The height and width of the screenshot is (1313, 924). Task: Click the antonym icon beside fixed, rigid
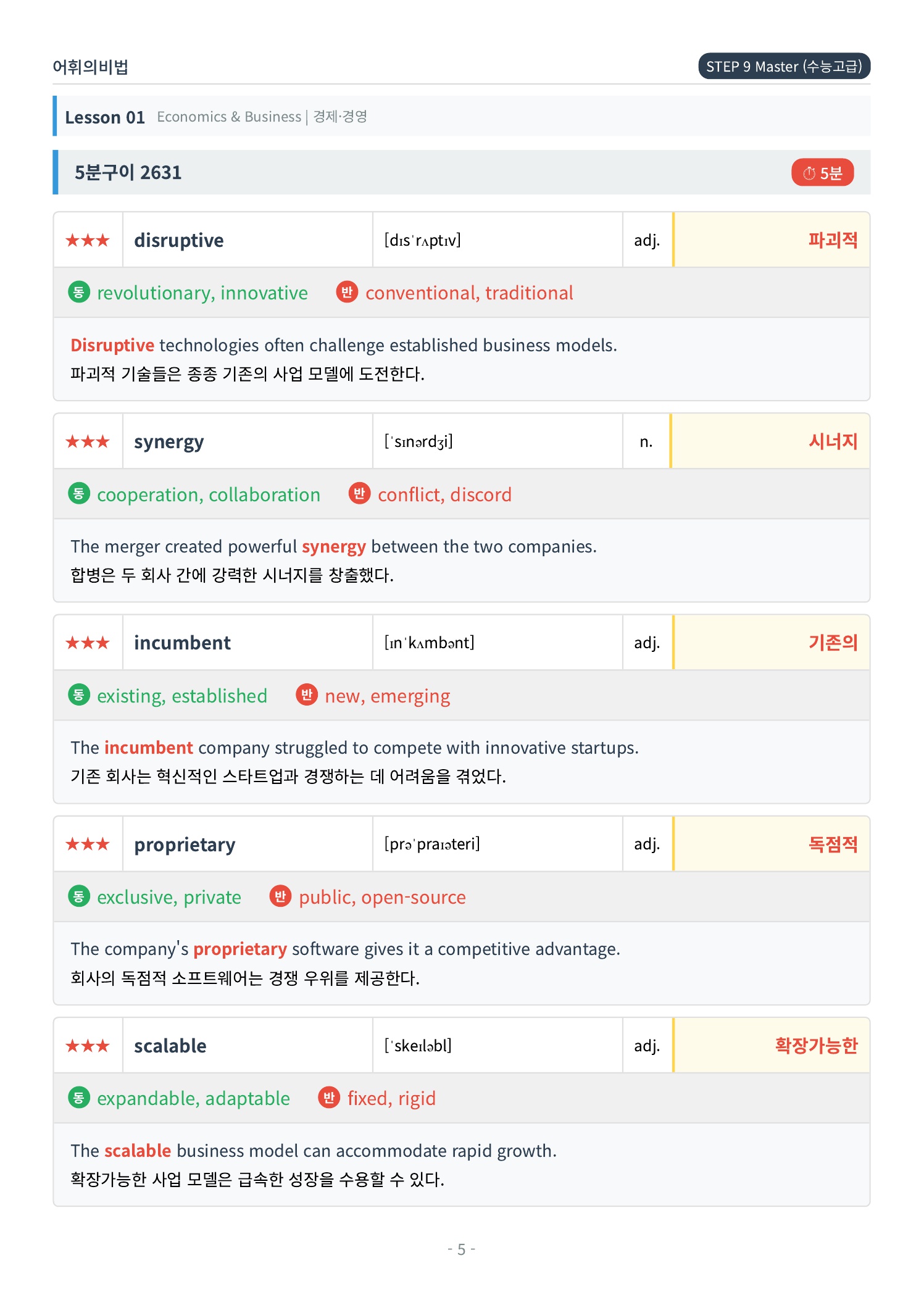click(329, 1098)
